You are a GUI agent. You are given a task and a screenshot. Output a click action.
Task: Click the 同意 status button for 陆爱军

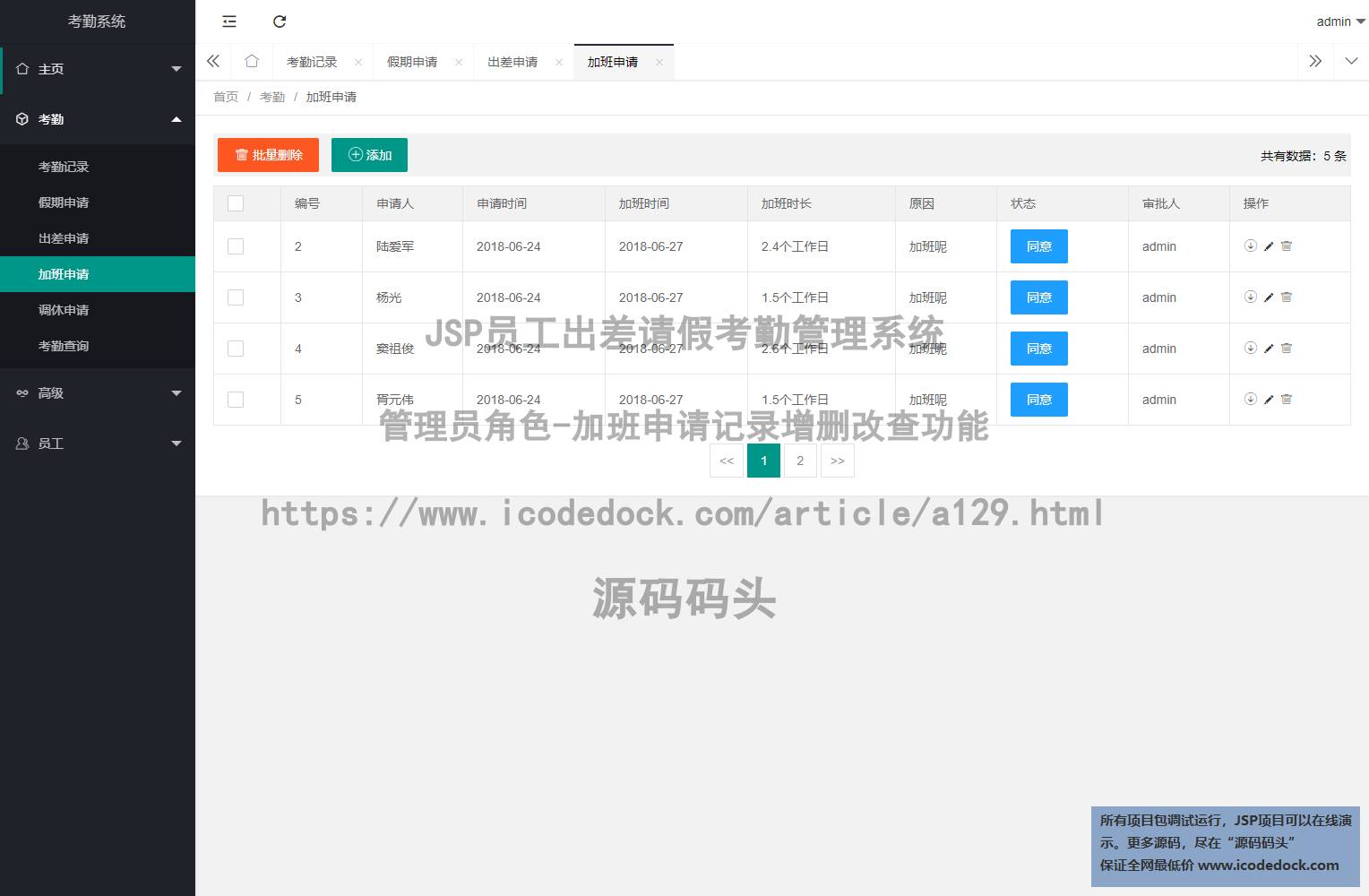coord(1039,246)
